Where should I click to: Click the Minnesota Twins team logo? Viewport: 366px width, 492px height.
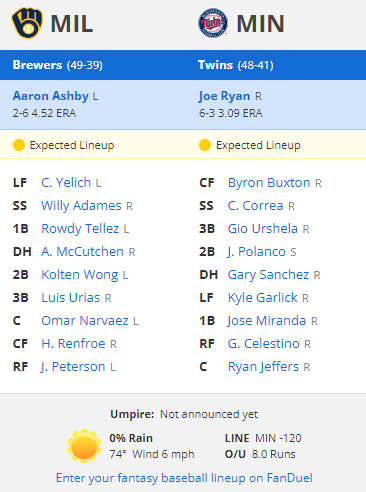(213, 23)
